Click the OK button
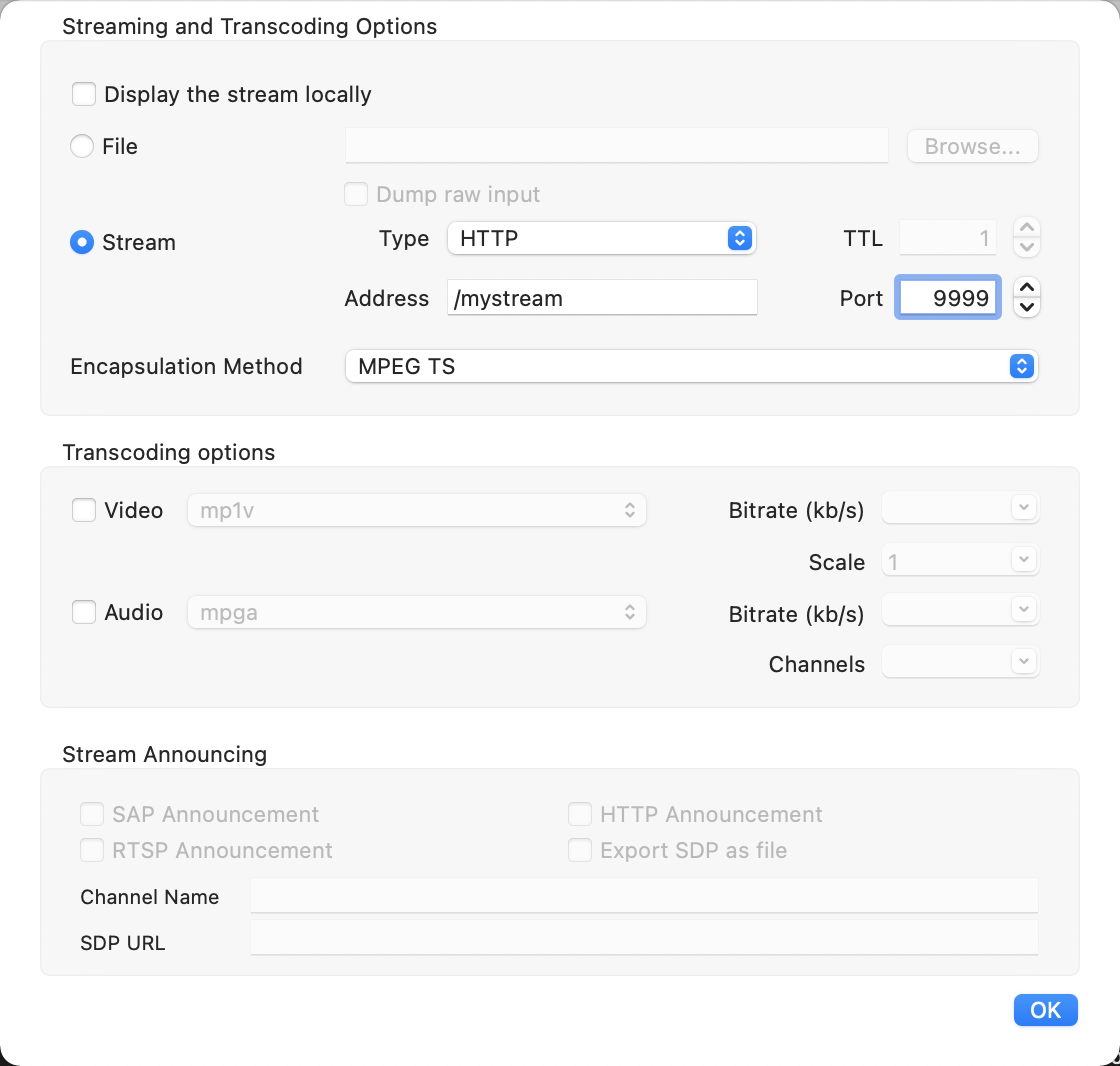1120x1066 pixels. pos(1045,1010)
